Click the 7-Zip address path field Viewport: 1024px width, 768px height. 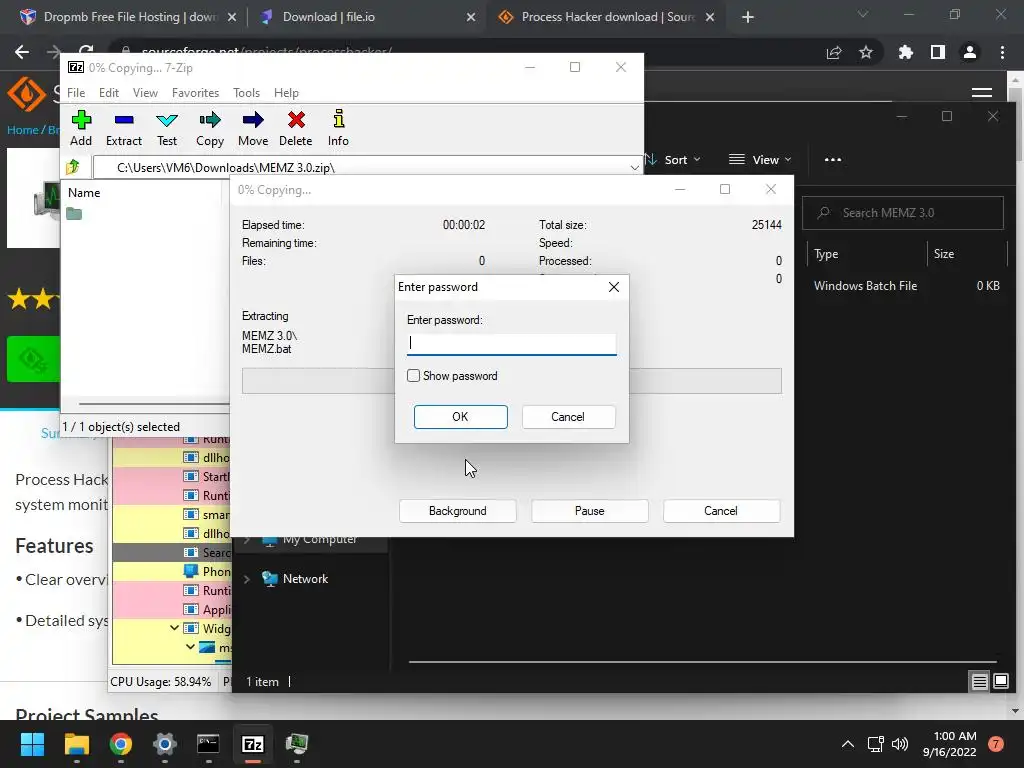click(x=362, y=168)
